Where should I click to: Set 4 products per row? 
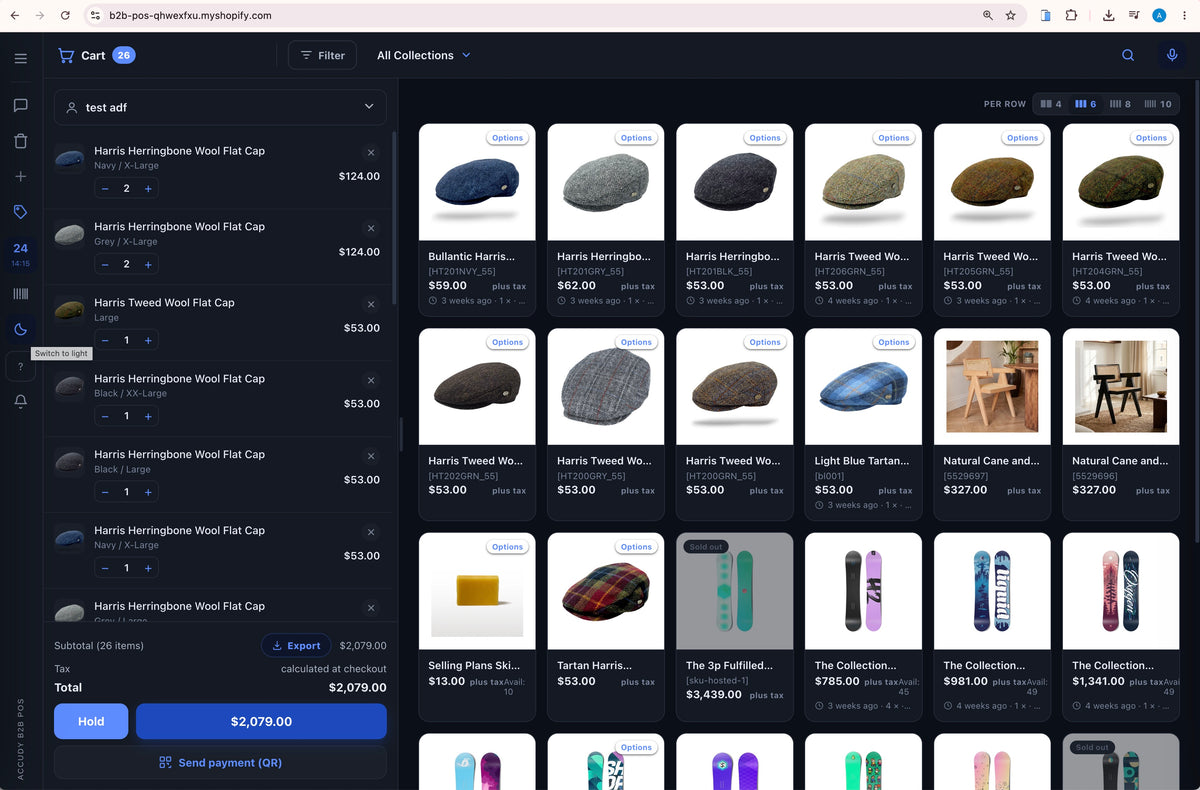1051,104
